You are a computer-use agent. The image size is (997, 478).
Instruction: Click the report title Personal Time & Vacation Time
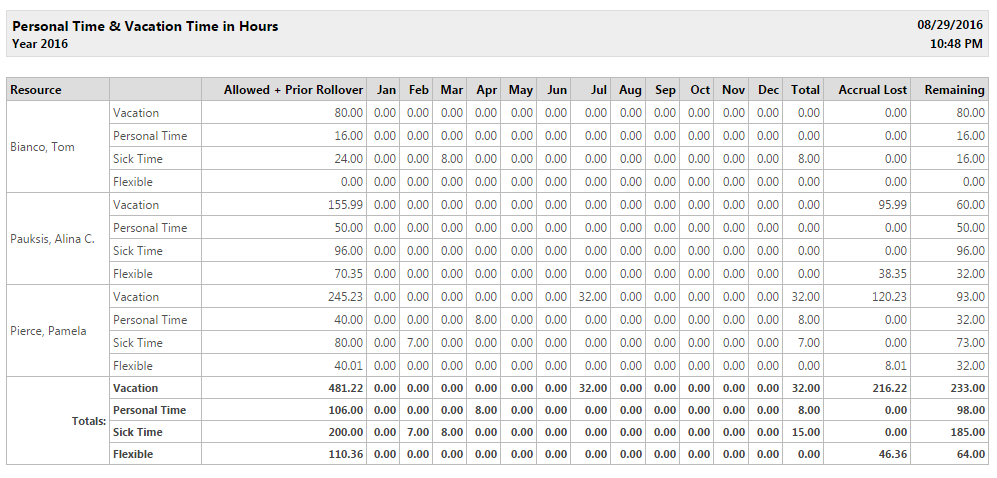145,27
